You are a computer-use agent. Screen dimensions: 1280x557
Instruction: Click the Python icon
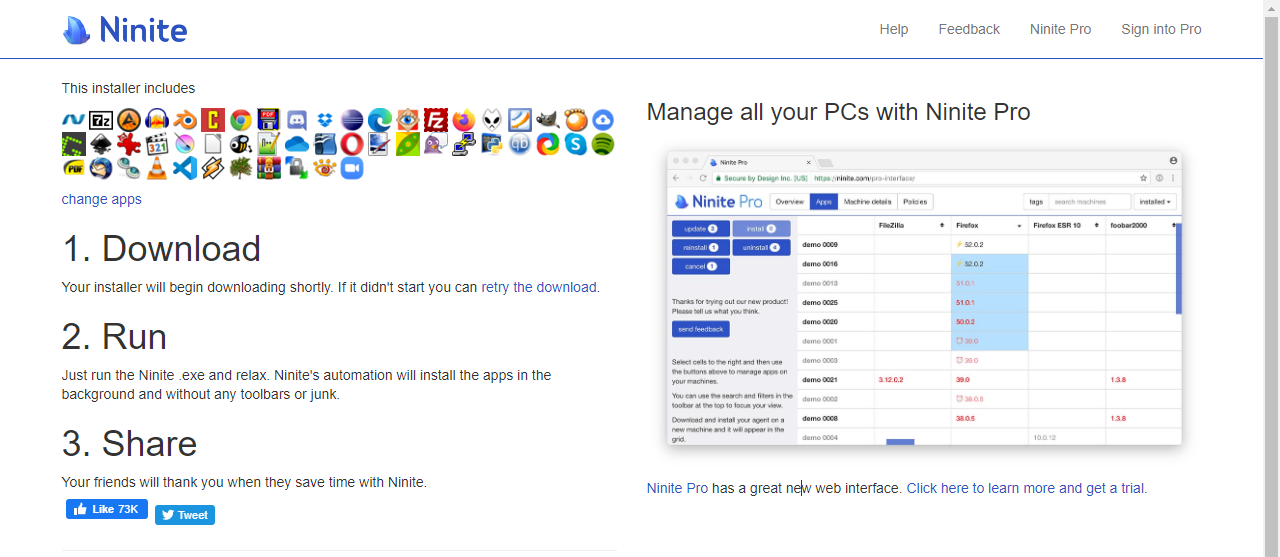click(492, 144)
